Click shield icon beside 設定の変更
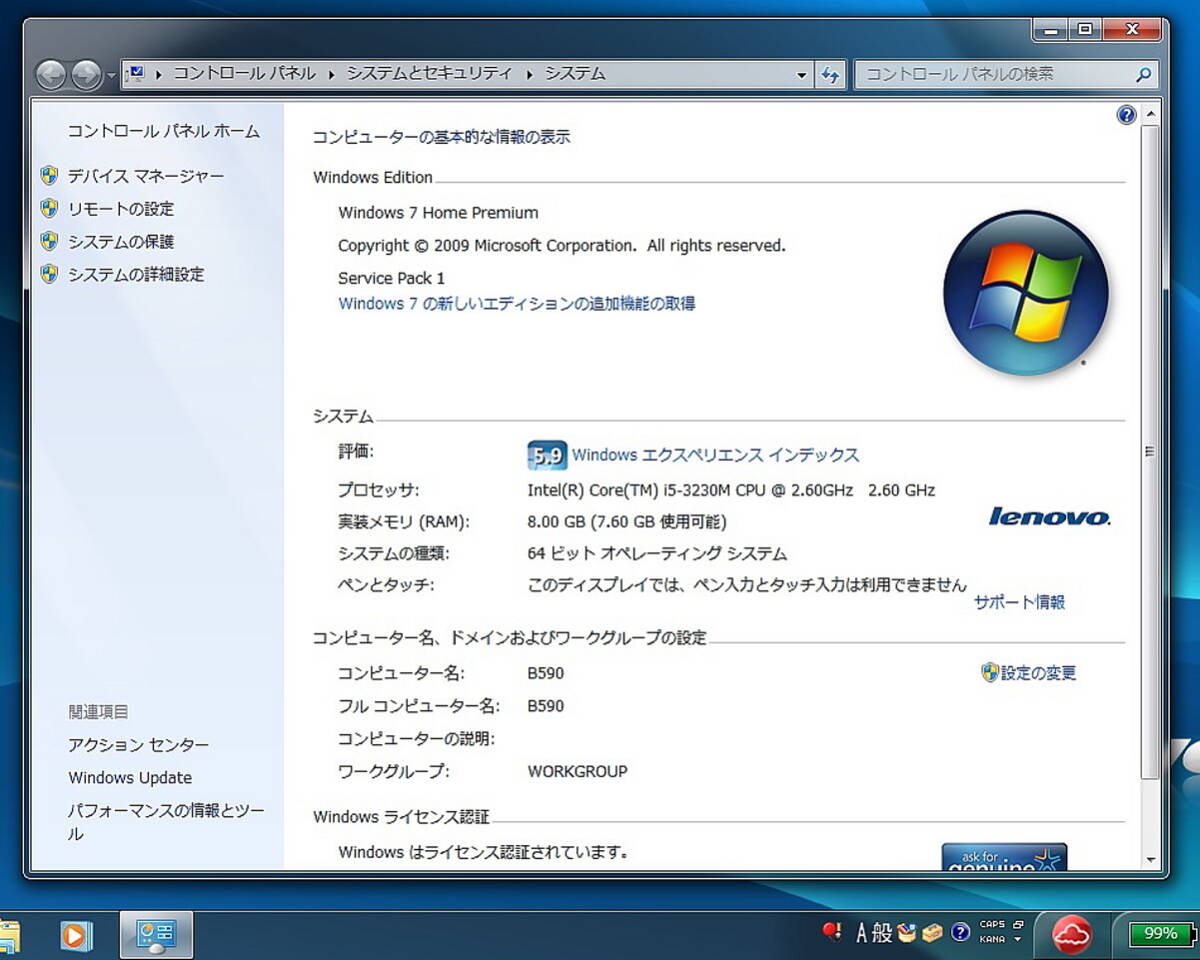The width and height of the screenshot is (1200, 960). coord(990,673)
